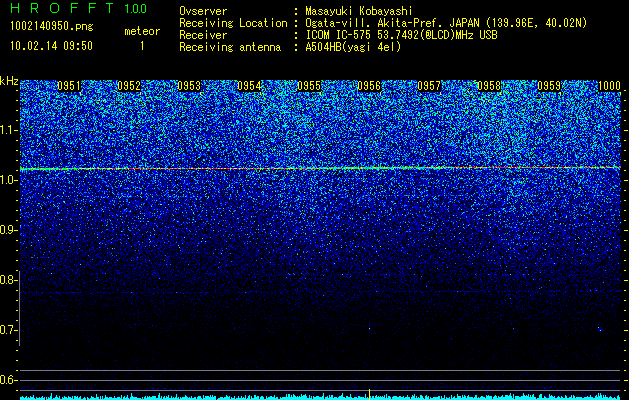Viewport: 629px width, 400px height.
Task: Click the Receiver label
Action: [x=203, y=35]
